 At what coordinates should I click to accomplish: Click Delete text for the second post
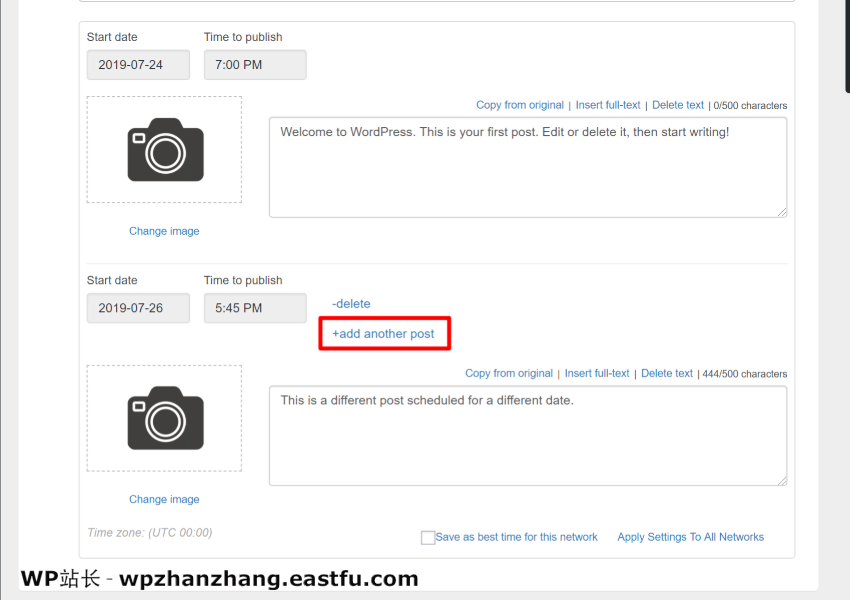pyautogui.click(x=667, y=373)
